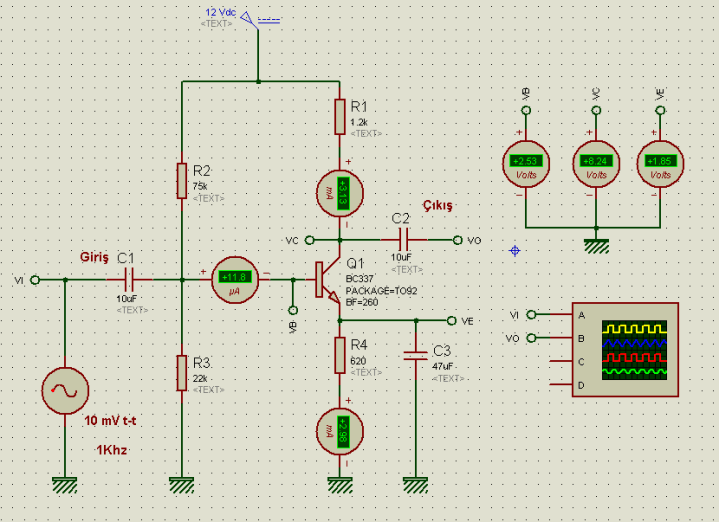The height and width of the screenshot is (522, 719).
Task: Select the VC voltmeter showing +8.24
Action: 596,163
